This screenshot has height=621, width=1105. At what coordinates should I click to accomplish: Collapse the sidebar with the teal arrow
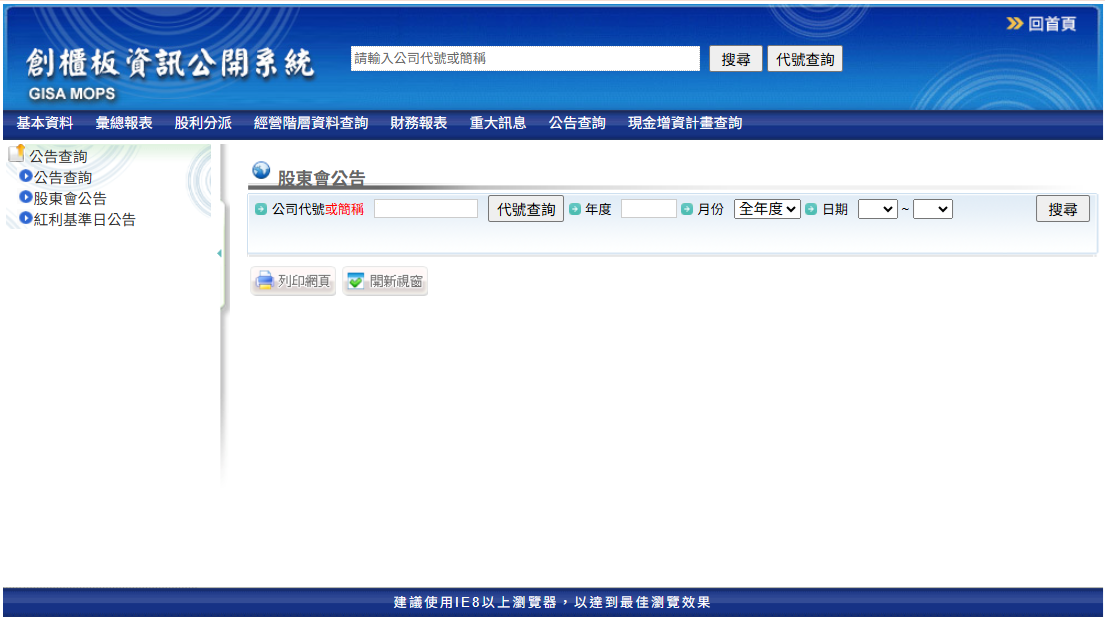[x=219, y=253]
